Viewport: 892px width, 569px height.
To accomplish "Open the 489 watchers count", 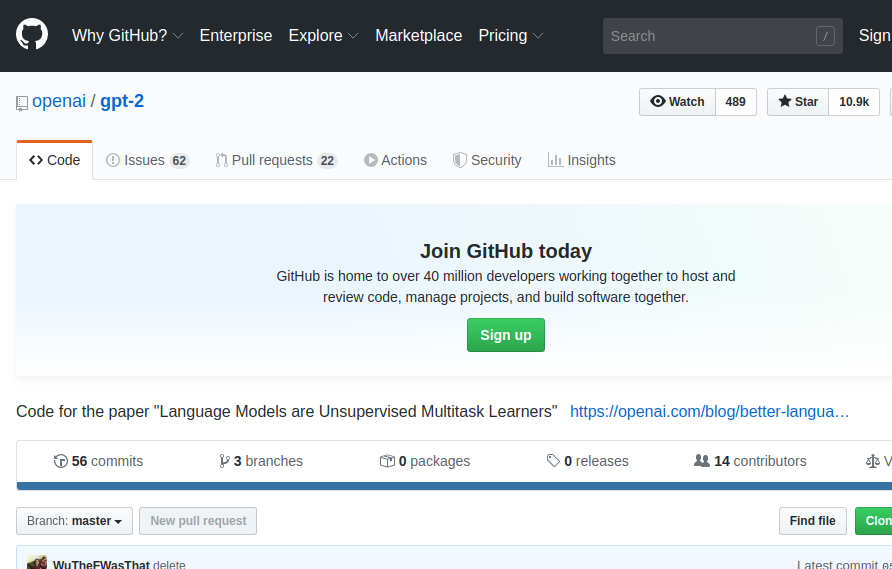I will tap(736, 102).
